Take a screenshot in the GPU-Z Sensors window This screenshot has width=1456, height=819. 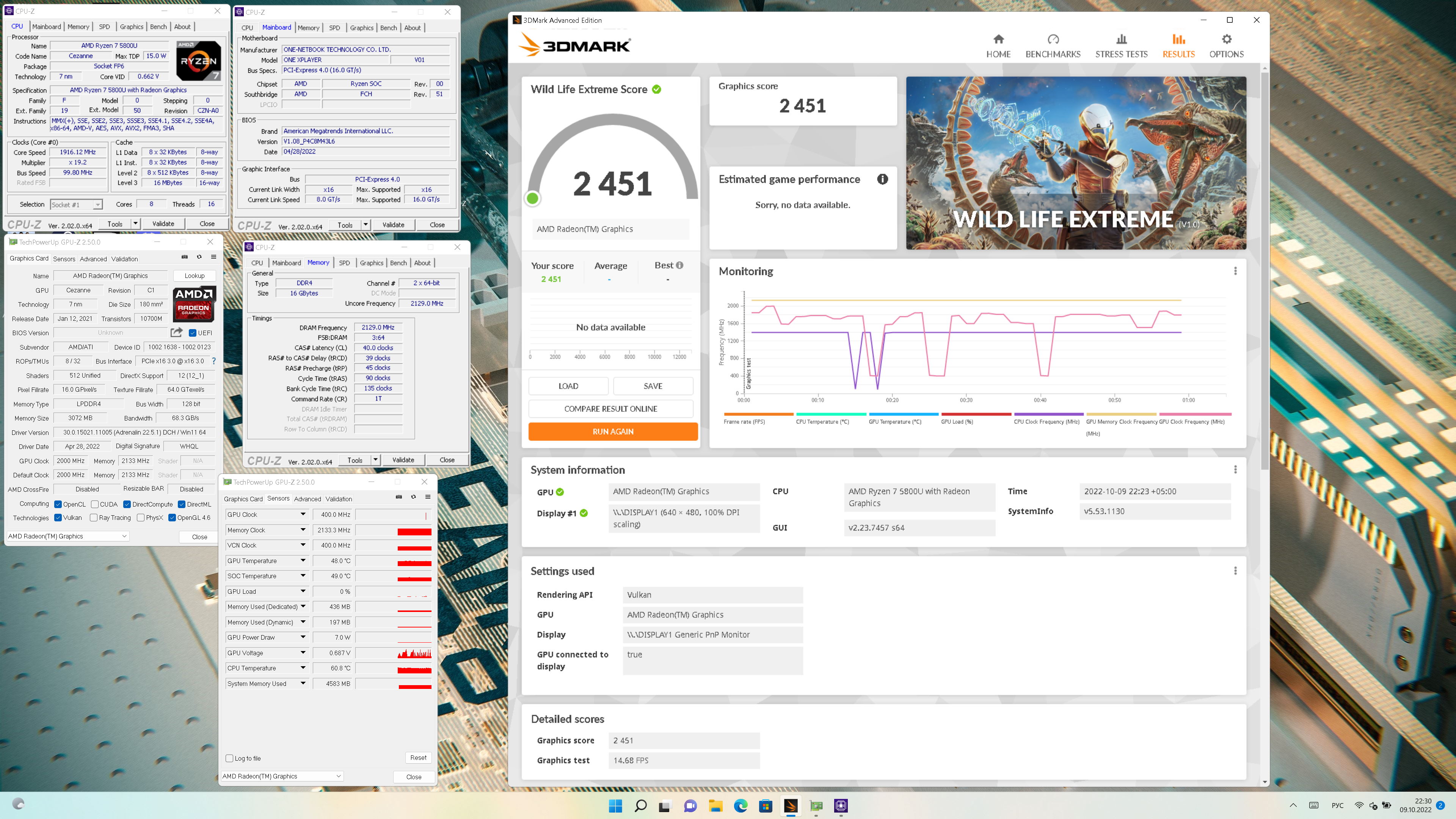click(x=399, y=497)
